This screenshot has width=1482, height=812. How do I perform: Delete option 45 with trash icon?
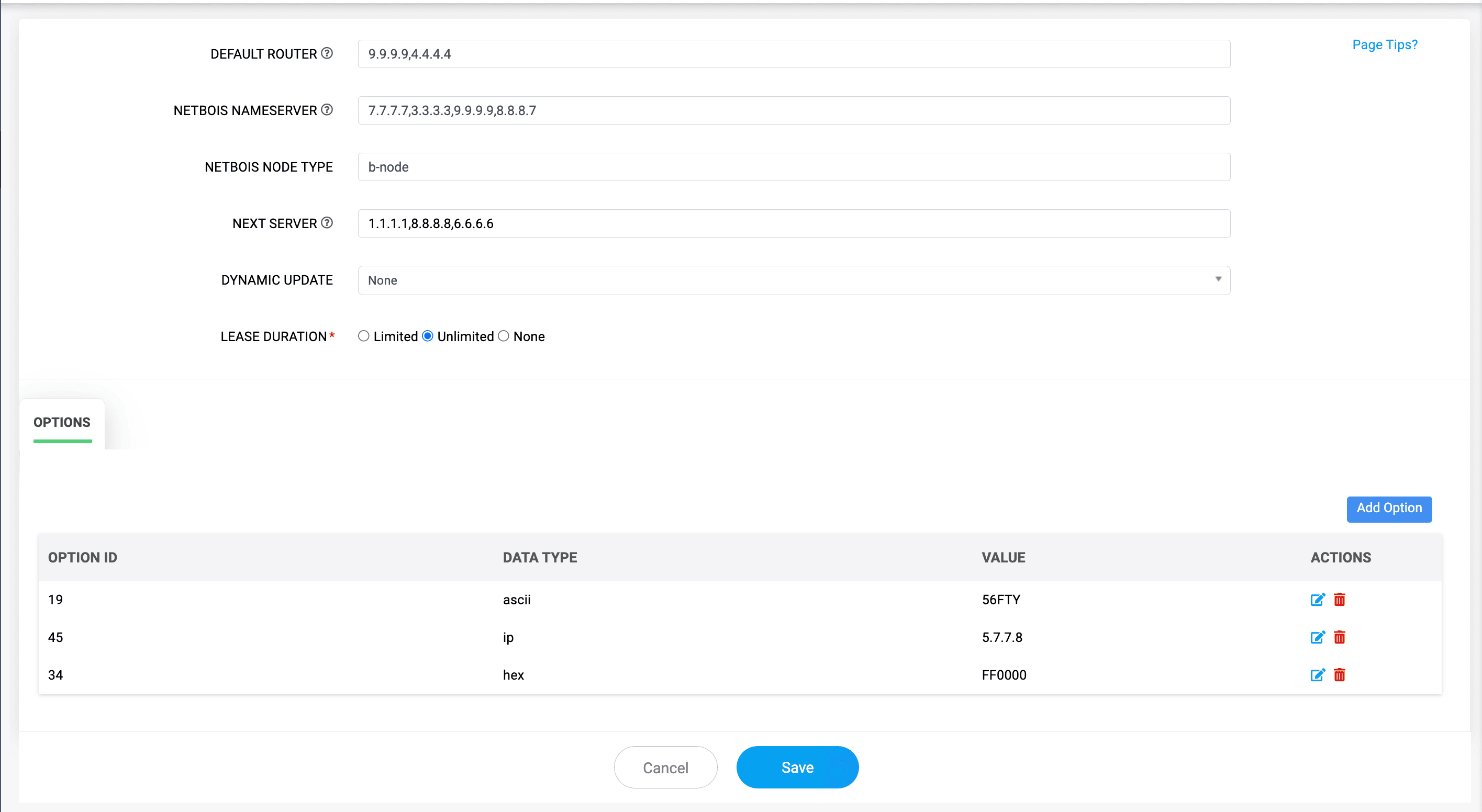coord(1339,637)
